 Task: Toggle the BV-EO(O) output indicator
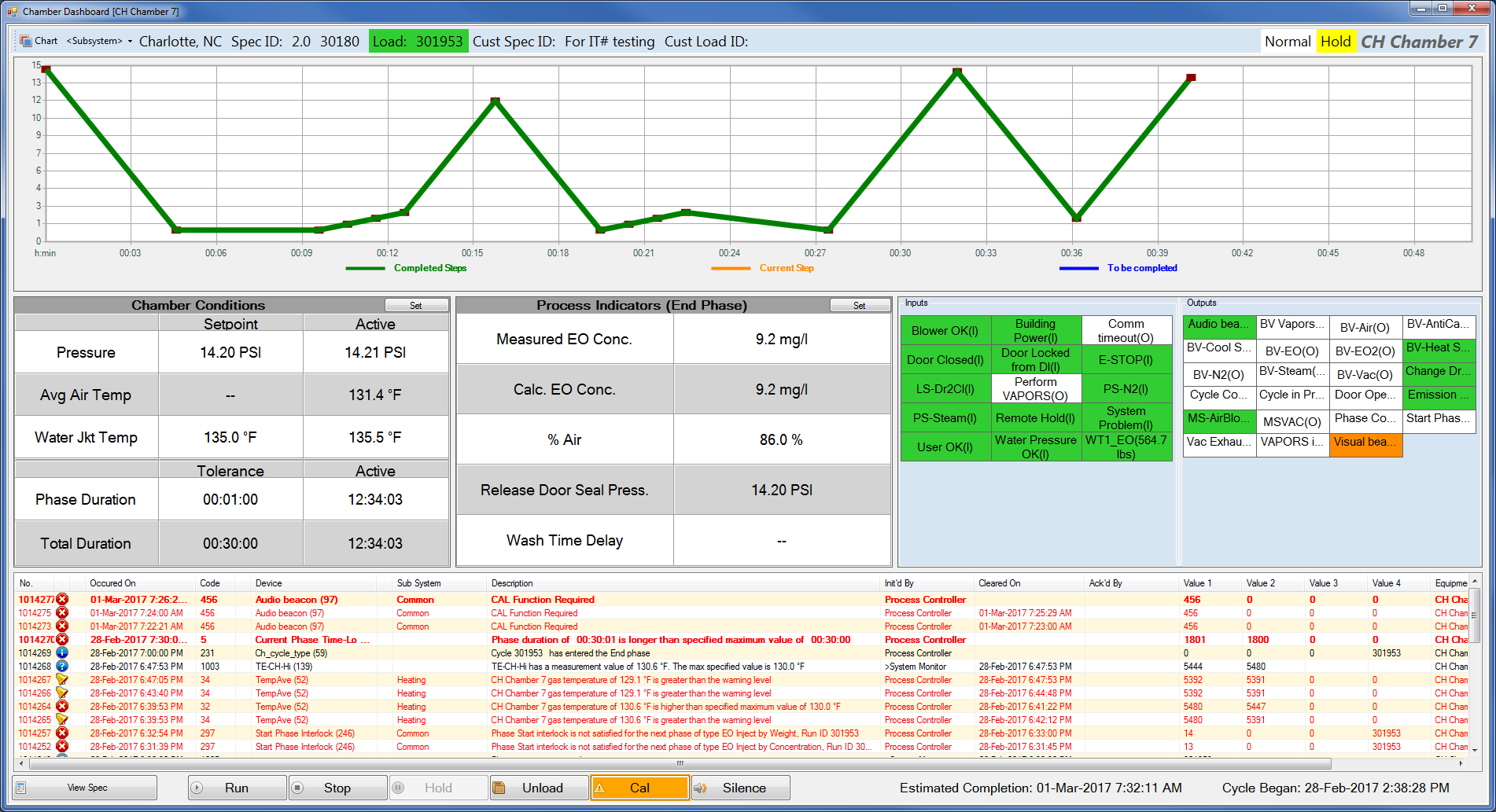[x=1291, y=351]
